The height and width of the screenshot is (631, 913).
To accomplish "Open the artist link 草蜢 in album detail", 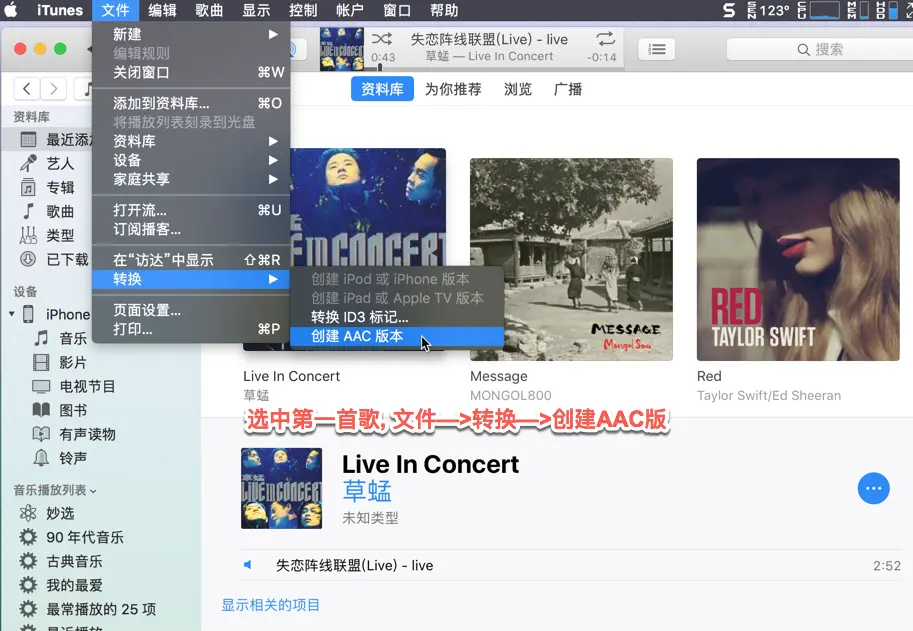I will [367, 491].
